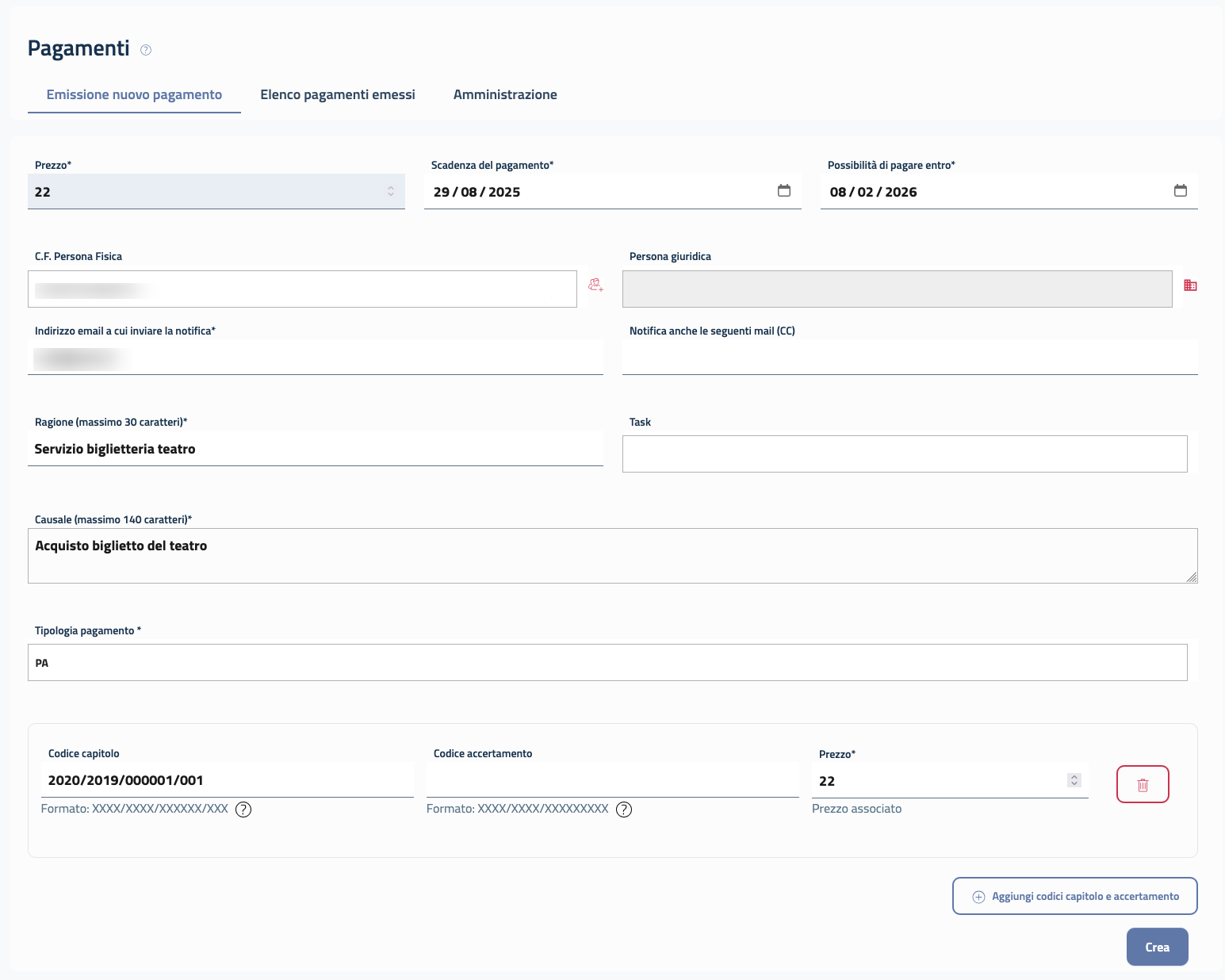Open the Task selection field
The height and width of the screenshot is (980, 1225).
click(904, 454)
